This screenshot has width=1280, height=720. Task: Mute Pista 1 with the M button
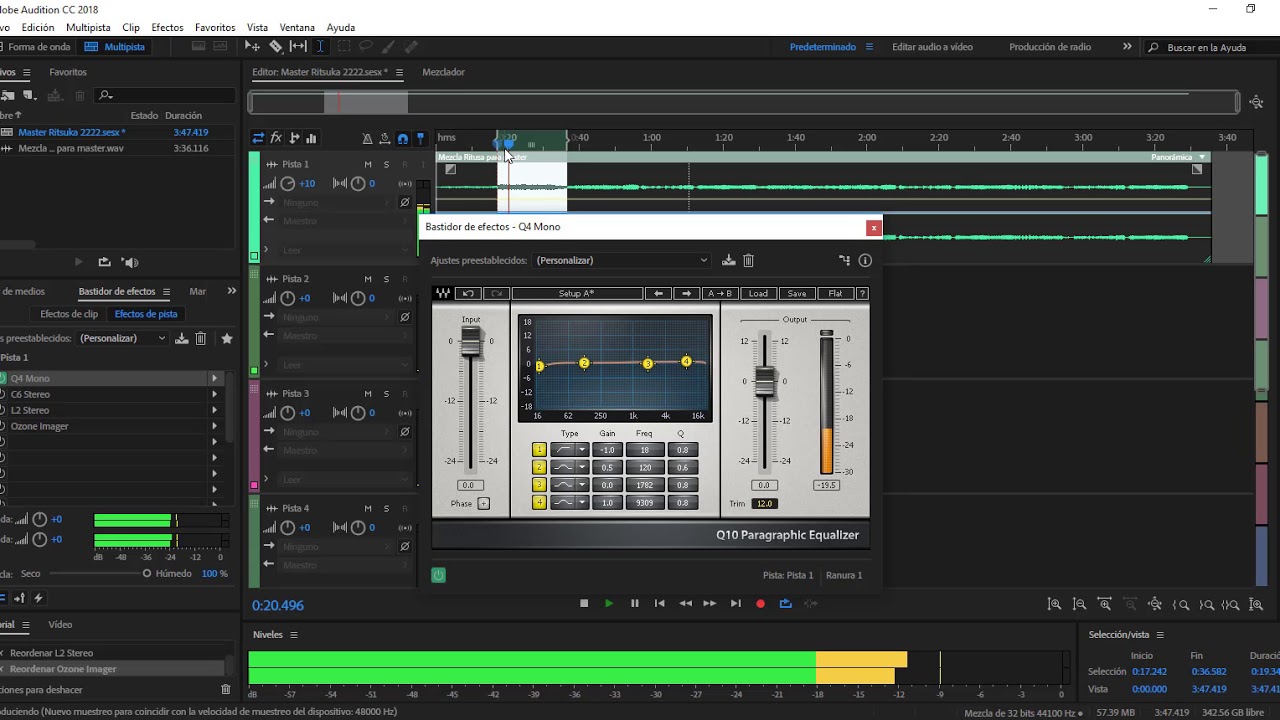[368, 164]
